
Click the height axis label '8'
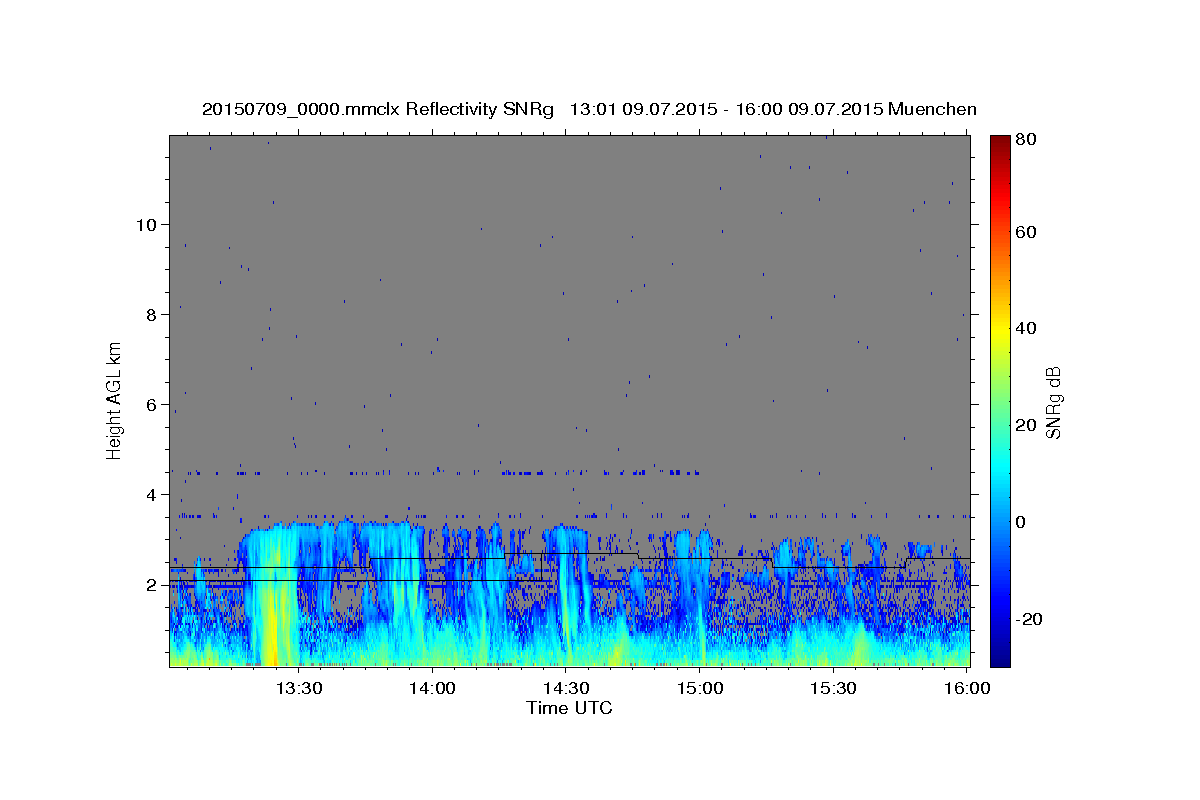[x=152, y=315]
